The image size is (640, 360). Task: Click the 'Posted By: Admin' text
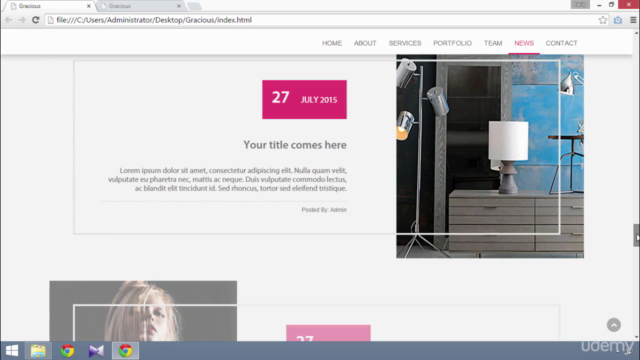click(324, 210)
